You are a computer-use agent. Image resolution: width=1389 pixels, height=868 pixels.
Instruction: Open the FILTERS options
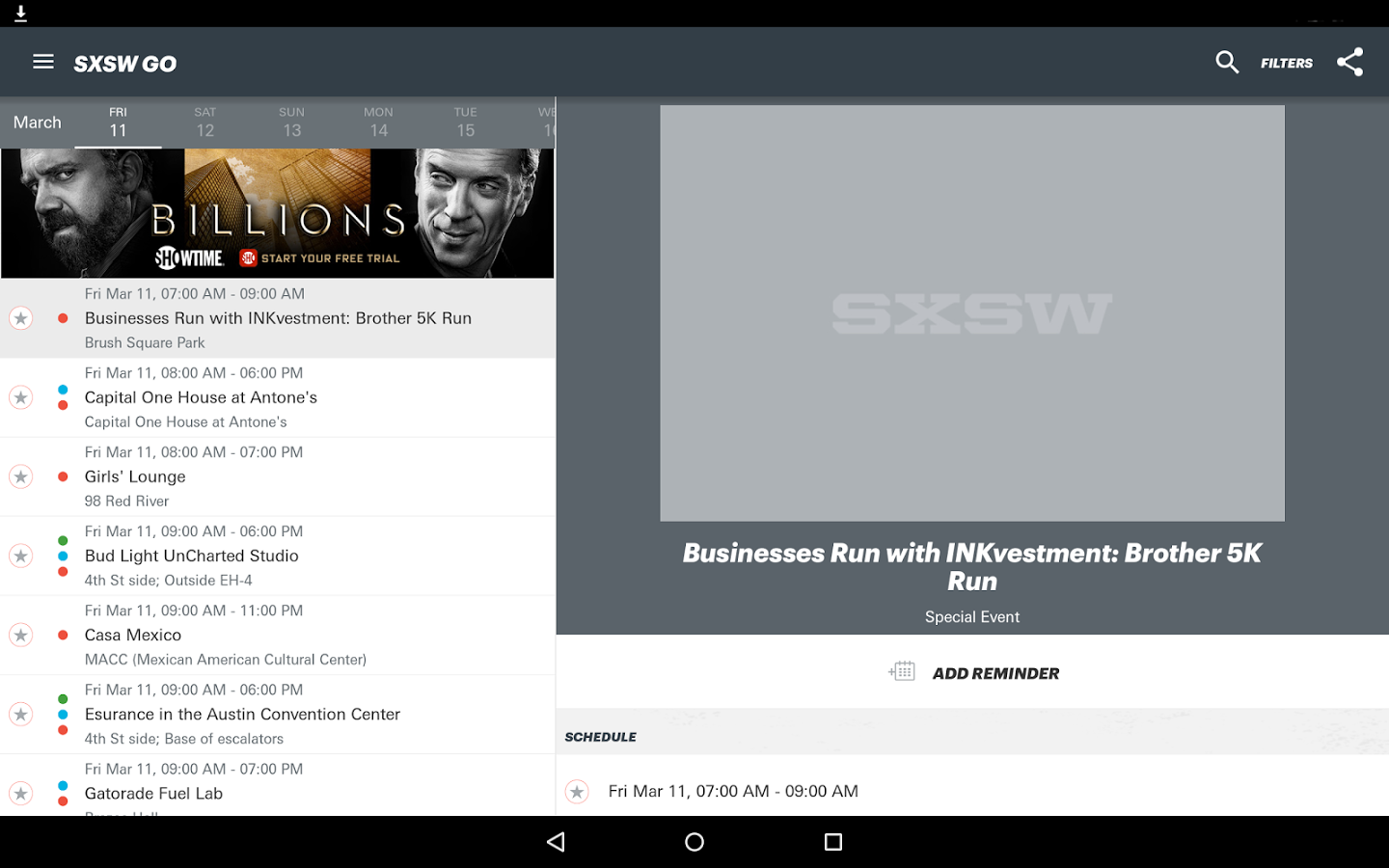(x=1287, y=64)
